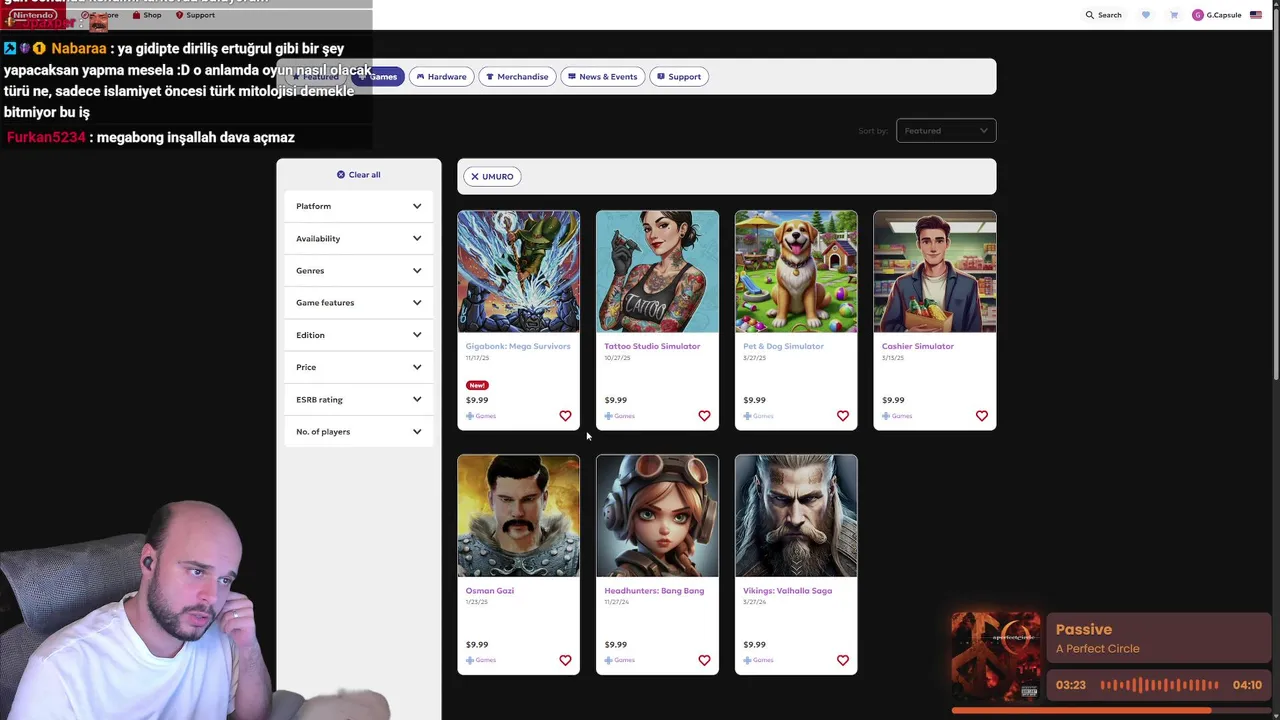Click the Games tag on Tattoo Studio Simulator
Screen dimensions: 1280x720
click(x=619, y=416)
